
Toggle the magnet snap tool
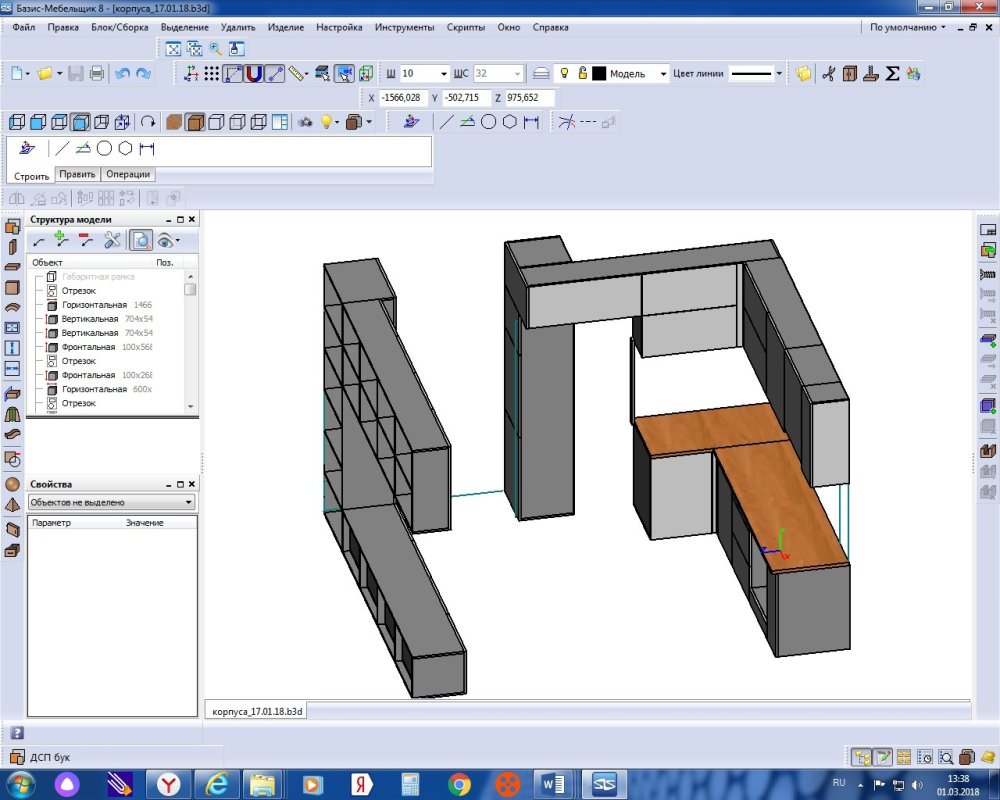coord(254,74)
